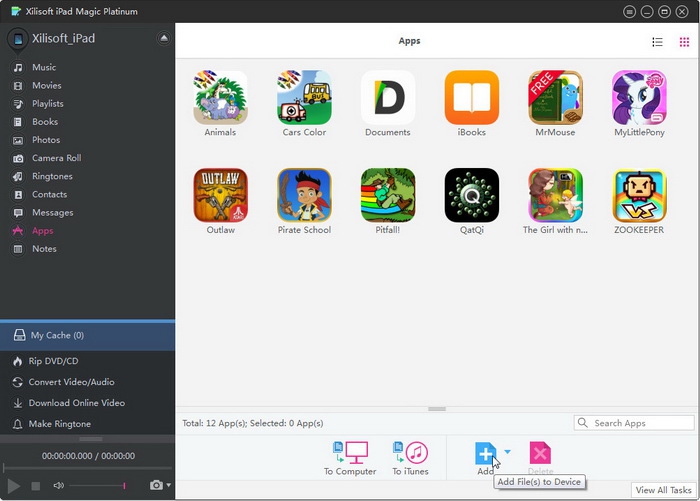Expand the Add button dropdown arrow
Screen dimensions: 700x501
tap(507, 451)
